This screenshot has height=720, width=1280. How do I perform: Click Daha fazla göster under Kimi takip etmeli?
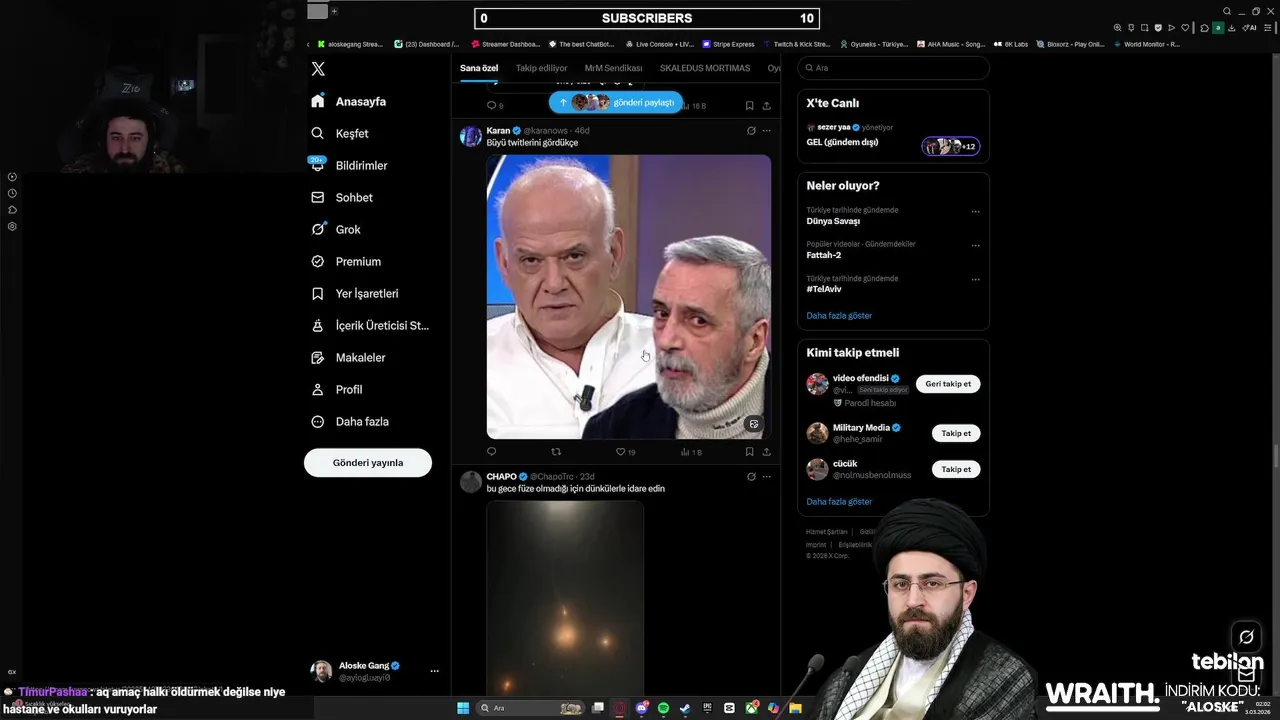point(839,501)
